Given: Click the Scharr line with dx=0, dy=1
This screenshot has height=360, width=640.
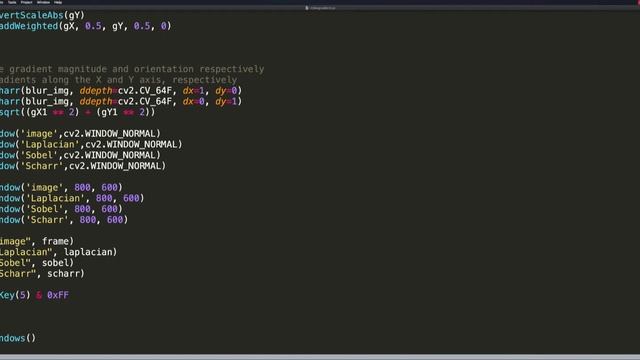Looking at the screenshot, I should 121,102.
